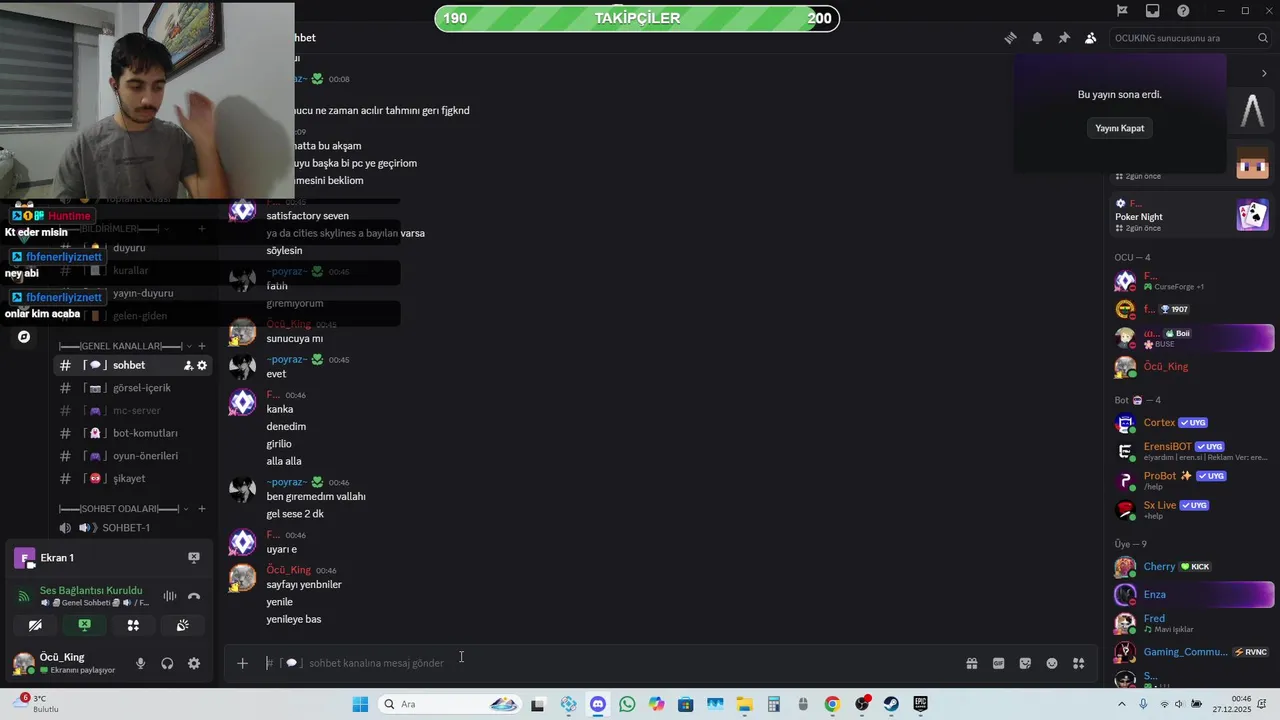Image resolution: width=1280 pixels, height=720 pixels.
Task: Open the Help question mark icon
Action: (1183, 11)
